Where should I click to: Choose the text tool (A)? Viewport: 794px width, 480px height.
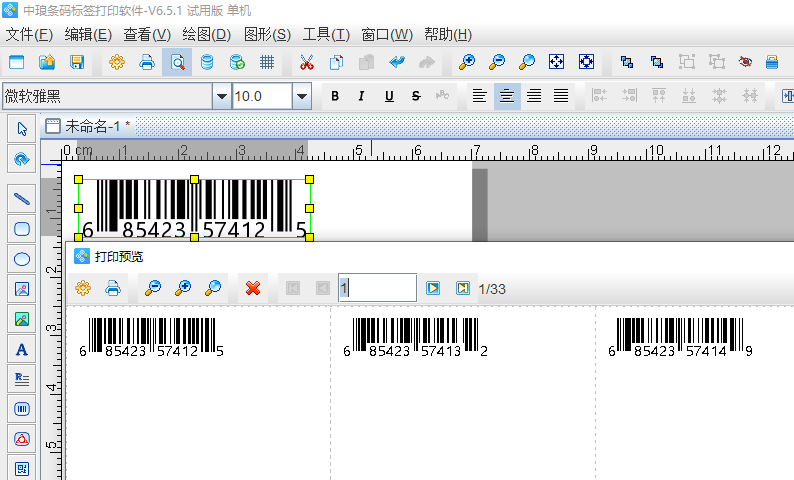click(x=21, y=349)
